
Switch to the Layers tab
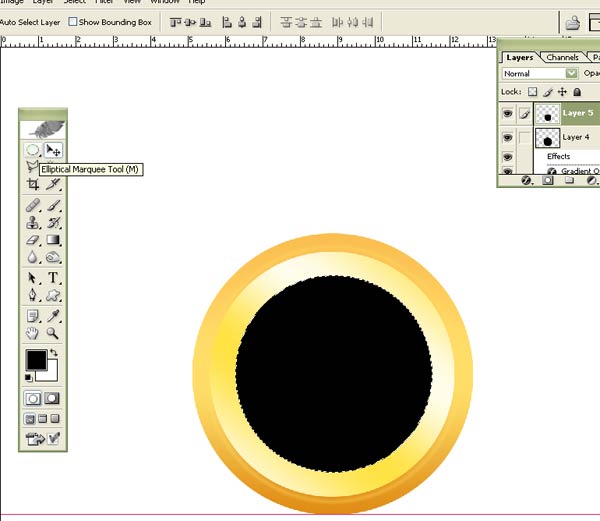pyautogui.click(x=519, y=57)
